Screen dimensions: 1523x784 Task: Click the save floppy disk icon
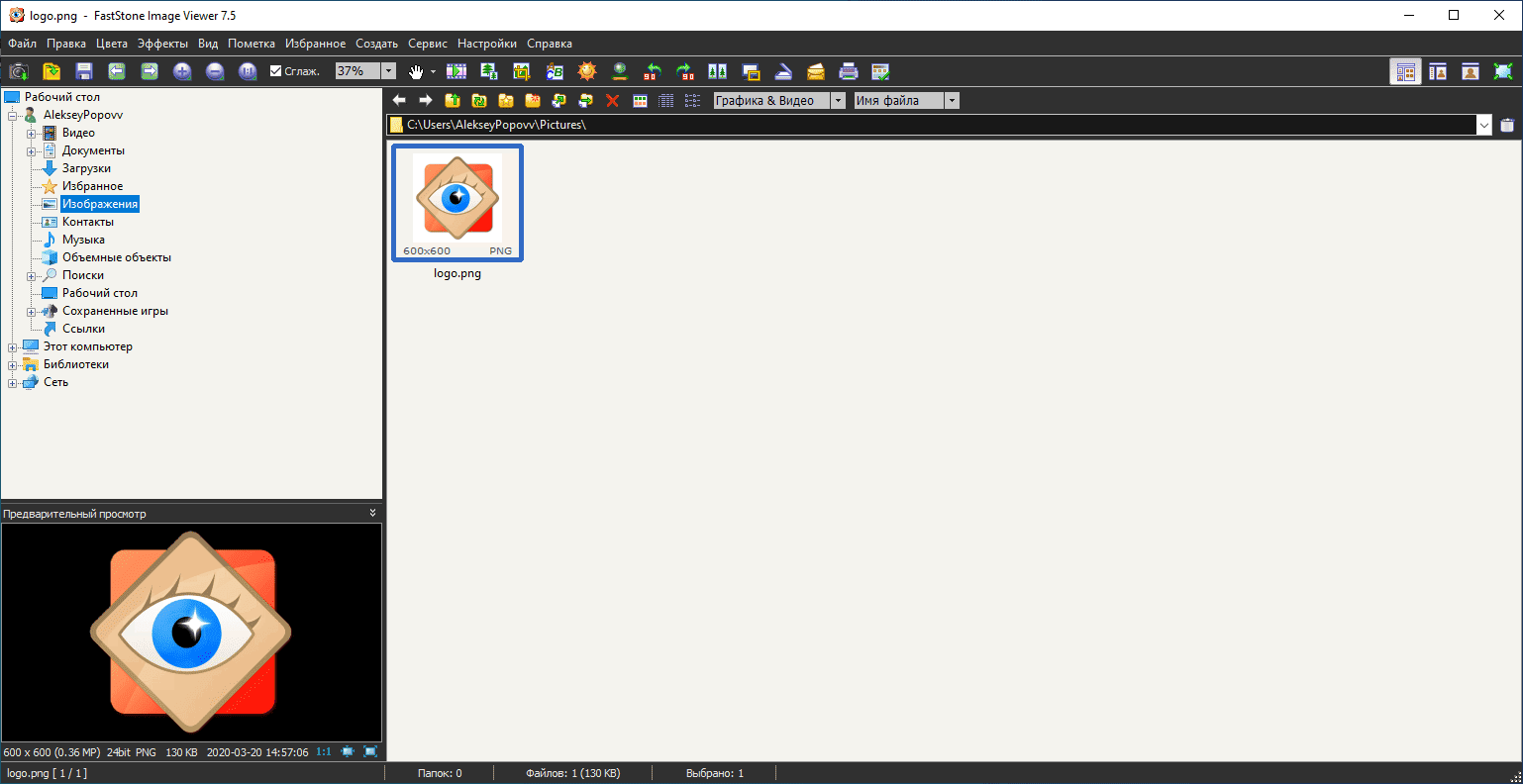[x=84, y=71]
